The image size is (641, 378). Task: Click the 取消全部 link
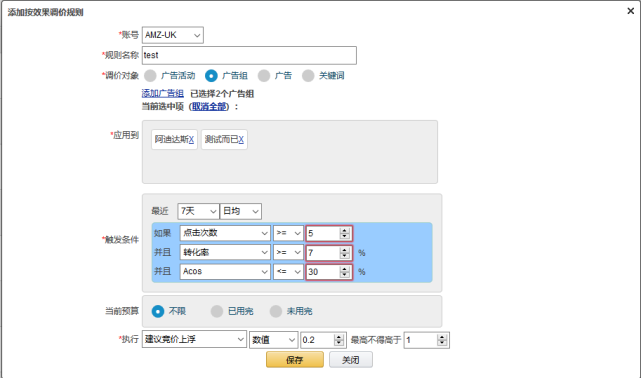click(x=209, y=107)
